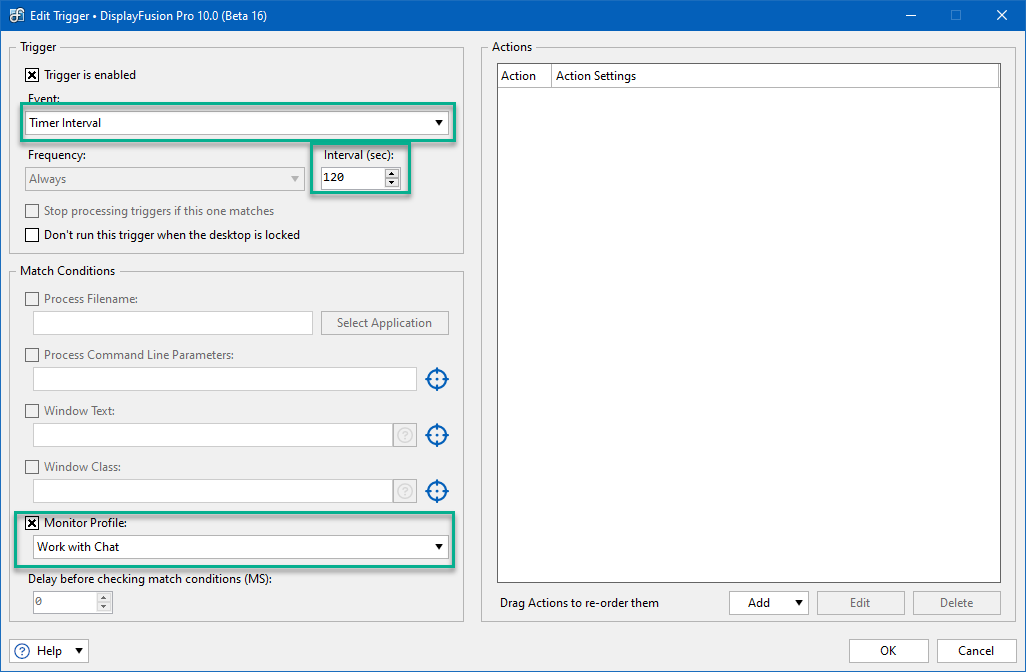Click the DisplayFusion app icon in title bar
This screenshot has width=1026, height=672.
click(16, 15)
